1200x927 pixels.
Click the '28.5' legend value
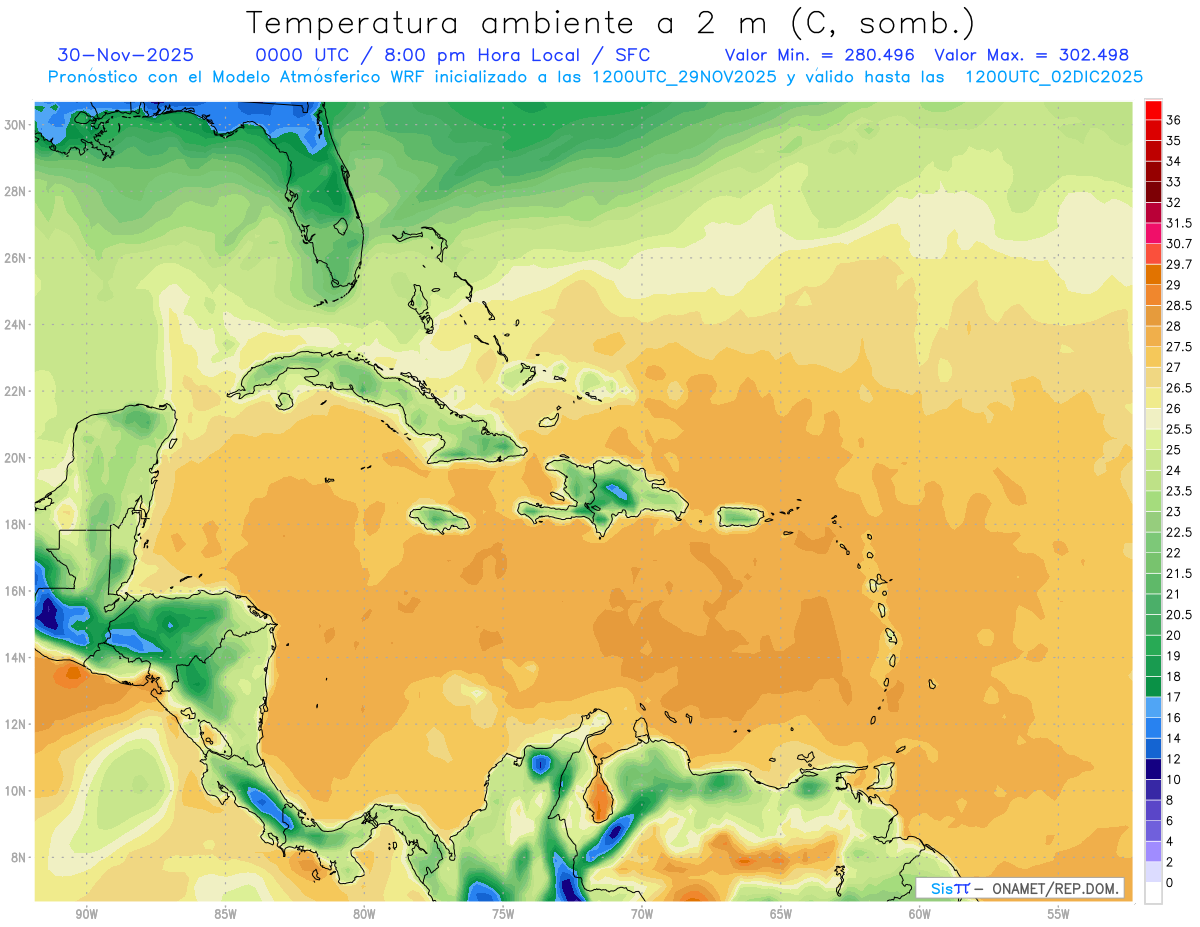click(1179, 306)
